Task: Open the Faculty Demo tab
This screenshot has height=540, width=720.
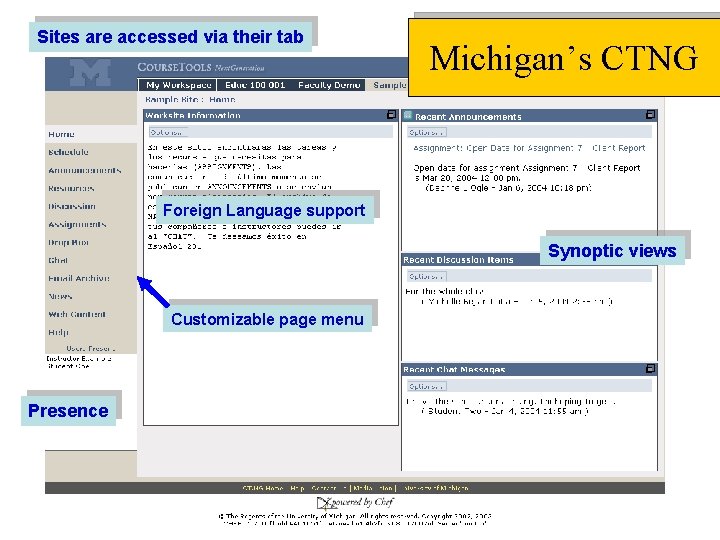Action: tap(329, 85)
